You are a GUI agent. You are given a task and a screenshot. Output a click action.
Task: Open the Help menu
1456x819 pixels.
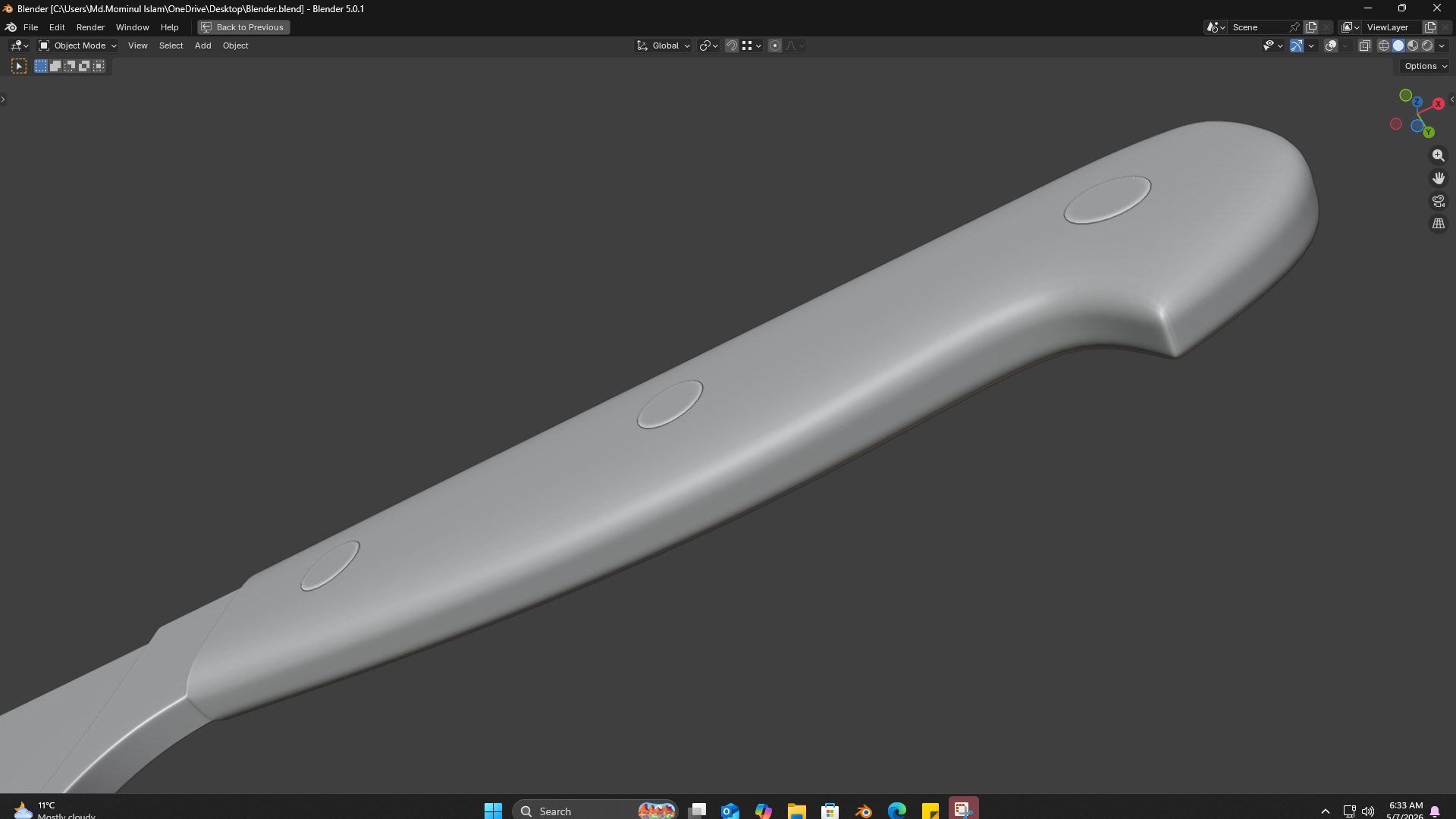point(169,27)
